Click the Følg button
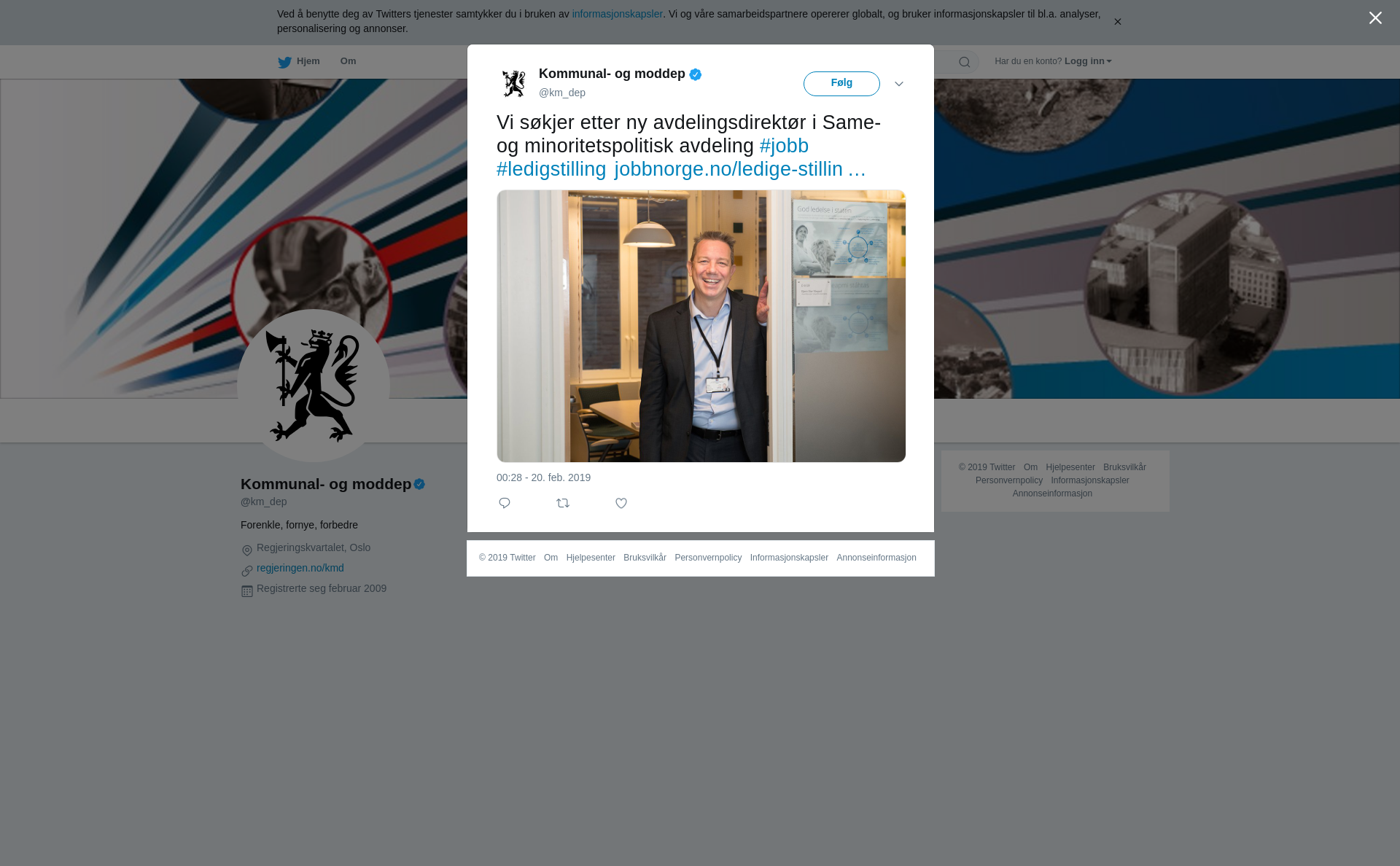 tap(841, 83)
